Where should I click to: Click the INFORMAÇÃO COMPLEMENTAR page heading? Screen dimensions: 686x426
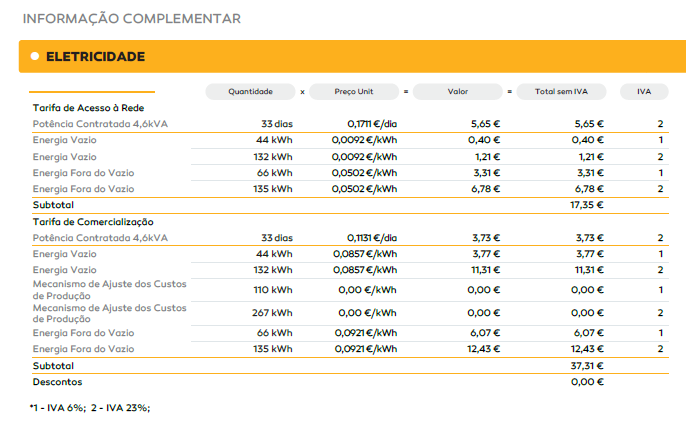(x=131, y=18)
